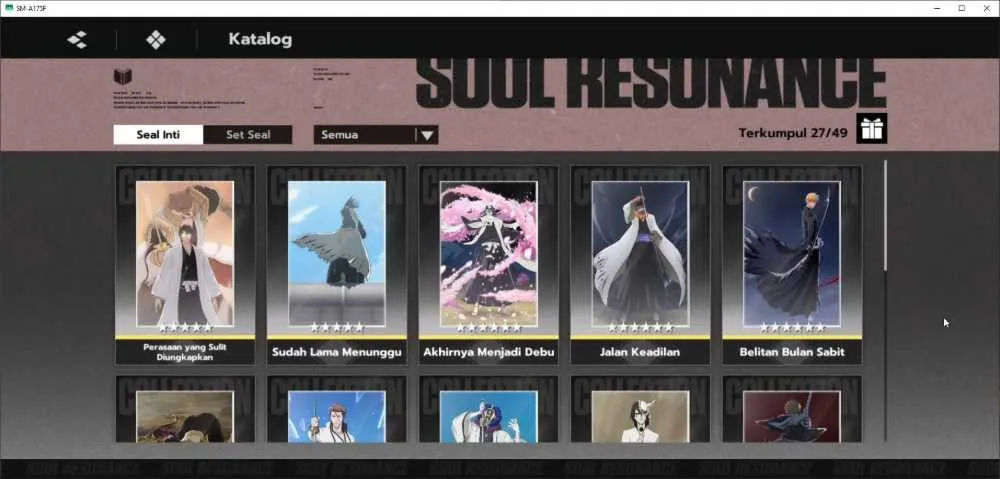Click the Belitan Bulan Sabit title label
1000x479 pixels.
[x=792, y=352]
